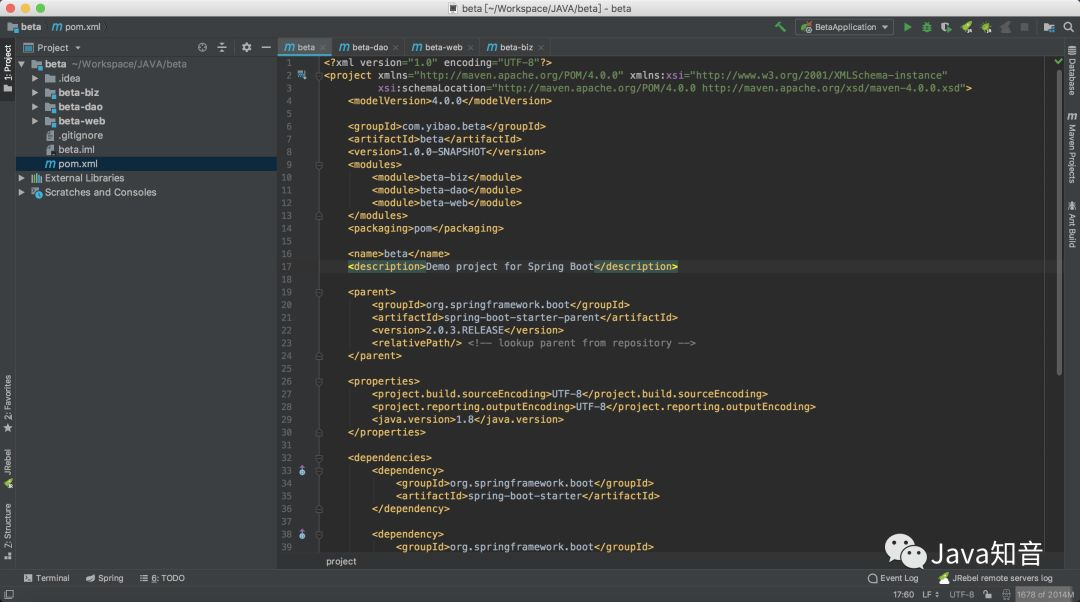Run with Coverage shield icon
Image resolution: width=1080 pixels, height=602 pixels.
point(946,27)
